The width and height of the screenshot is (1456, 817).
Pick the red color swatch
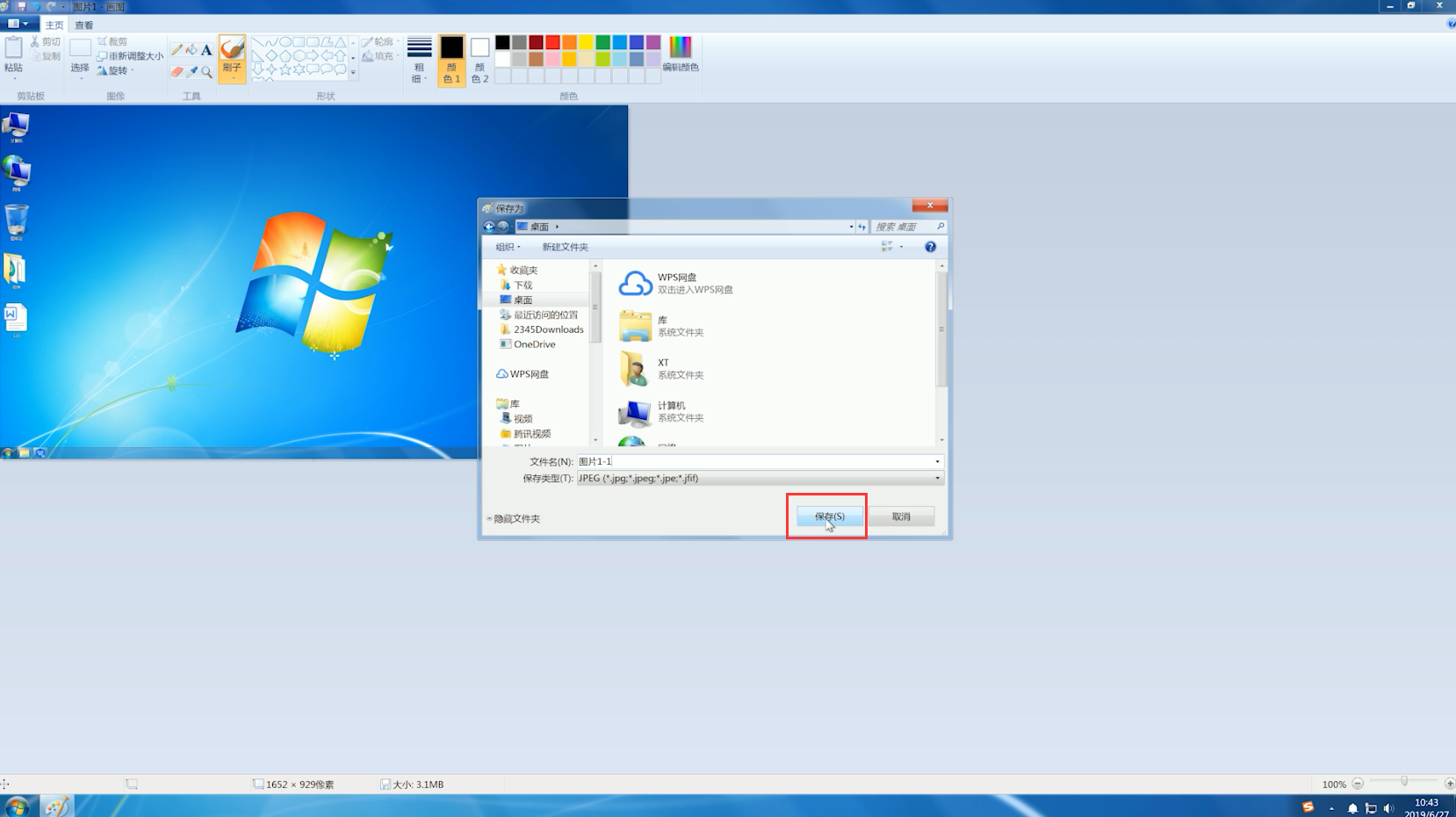[552, 42]
